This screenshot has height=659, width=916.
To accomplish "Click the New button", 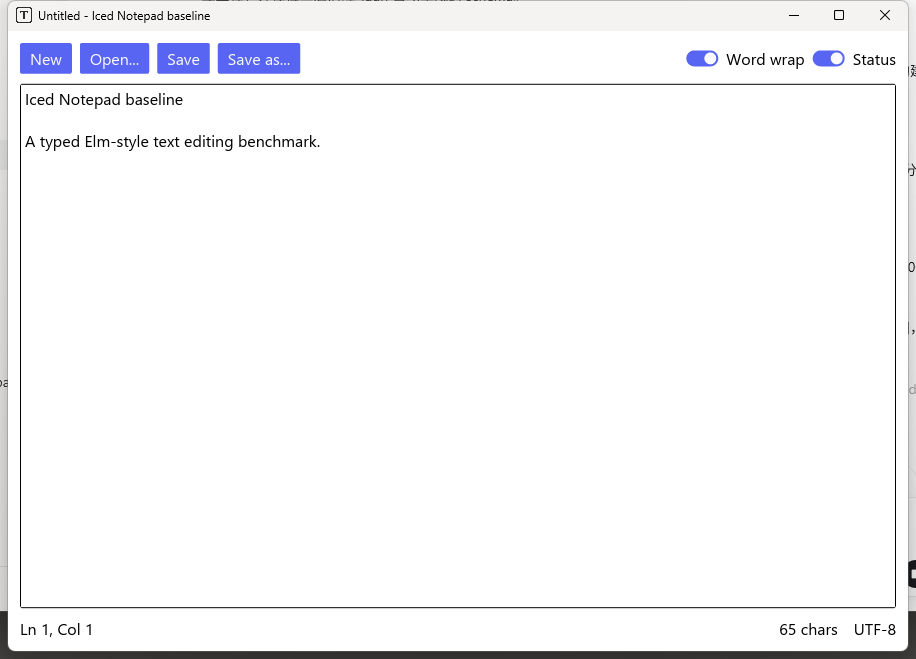I will coord(46,59).
